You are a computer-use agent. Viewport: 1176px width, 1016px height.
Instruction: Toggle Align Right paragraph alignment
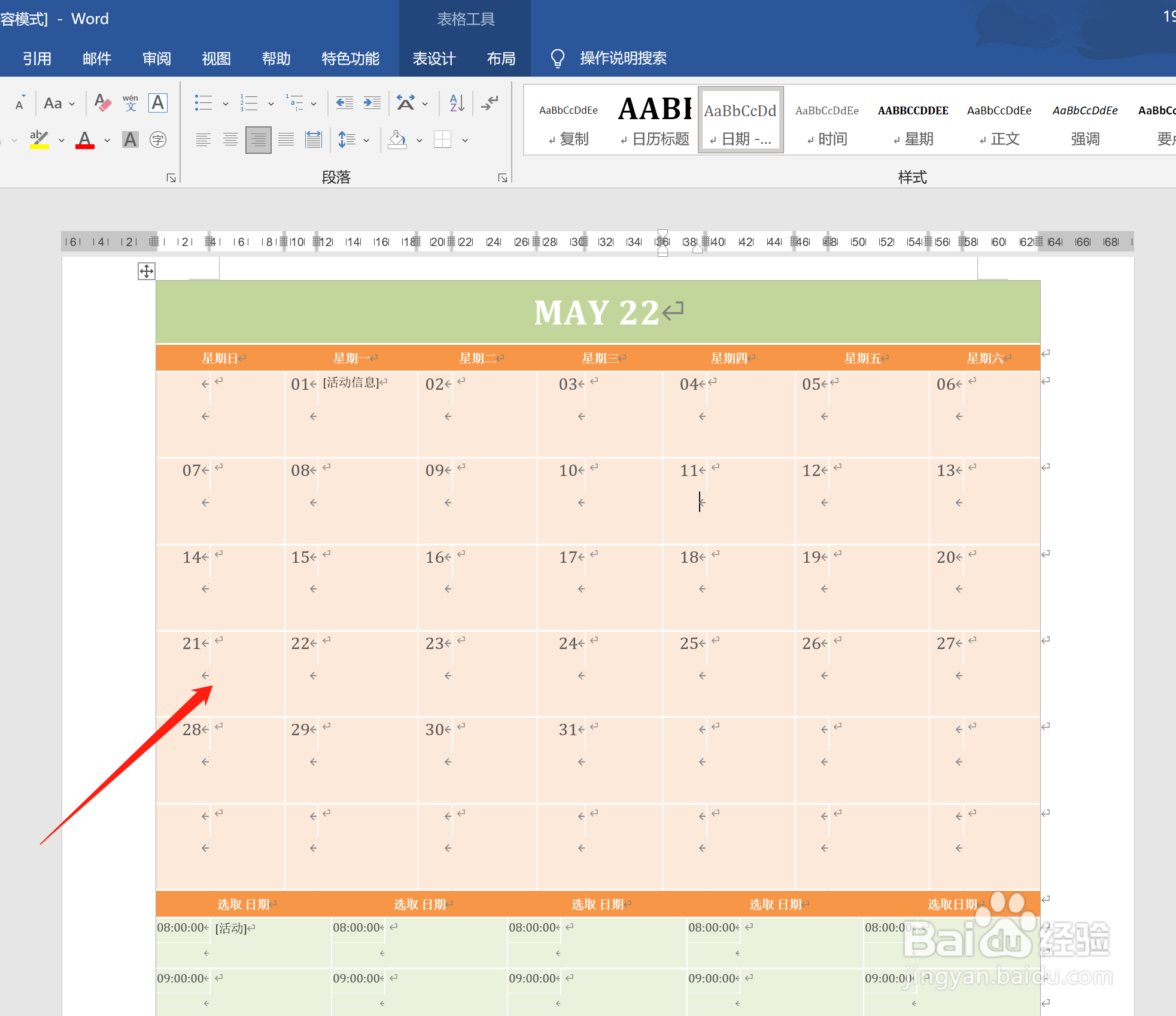click(258, 140)
